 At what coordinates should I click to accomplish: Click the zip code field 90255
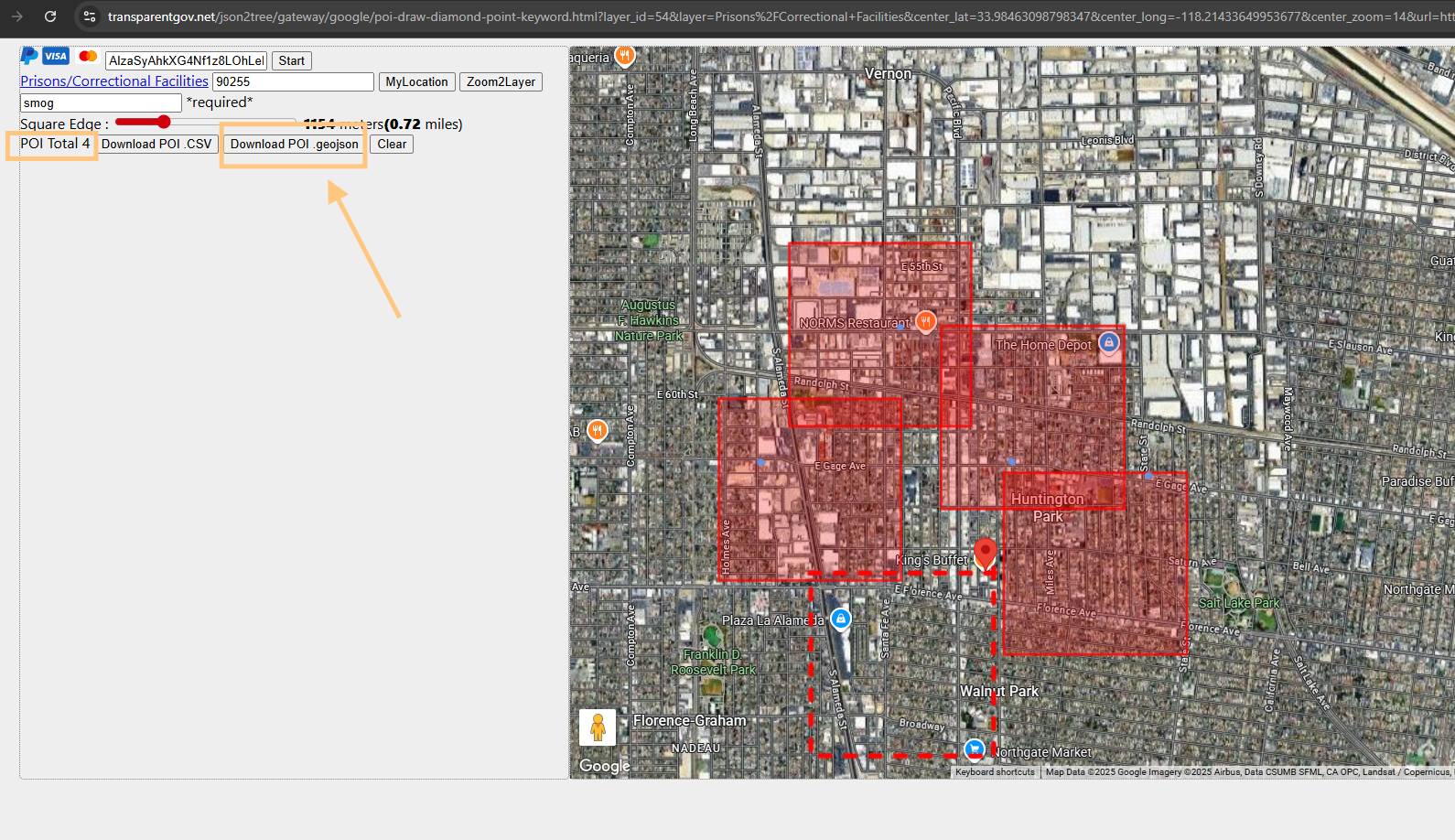293,81
